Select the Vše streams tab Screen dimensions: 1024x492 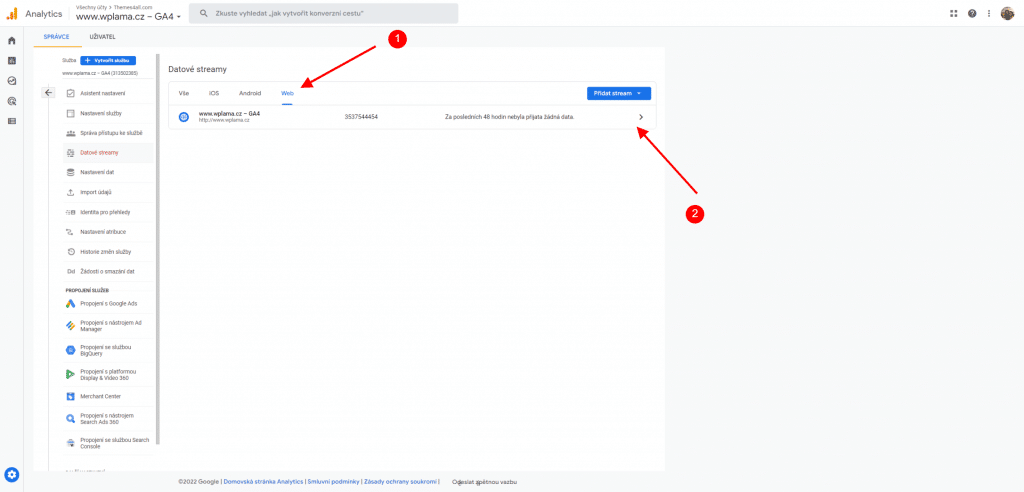[x=184, y=93]
